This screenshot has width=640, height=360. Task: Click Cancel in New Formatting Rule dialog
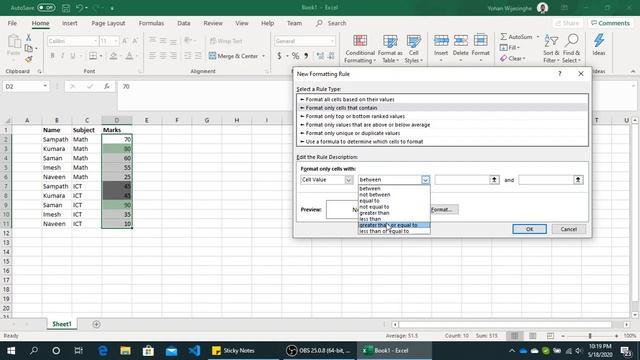tap(569, 229)
